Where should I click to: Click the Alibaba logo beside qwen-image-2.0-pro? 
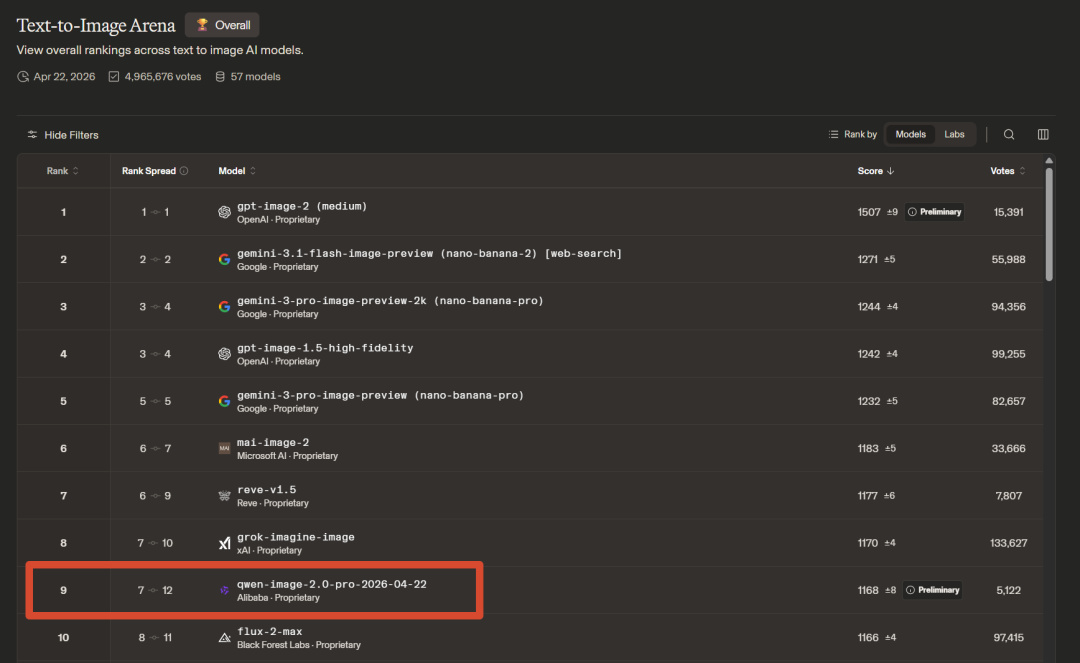[225, 590]
